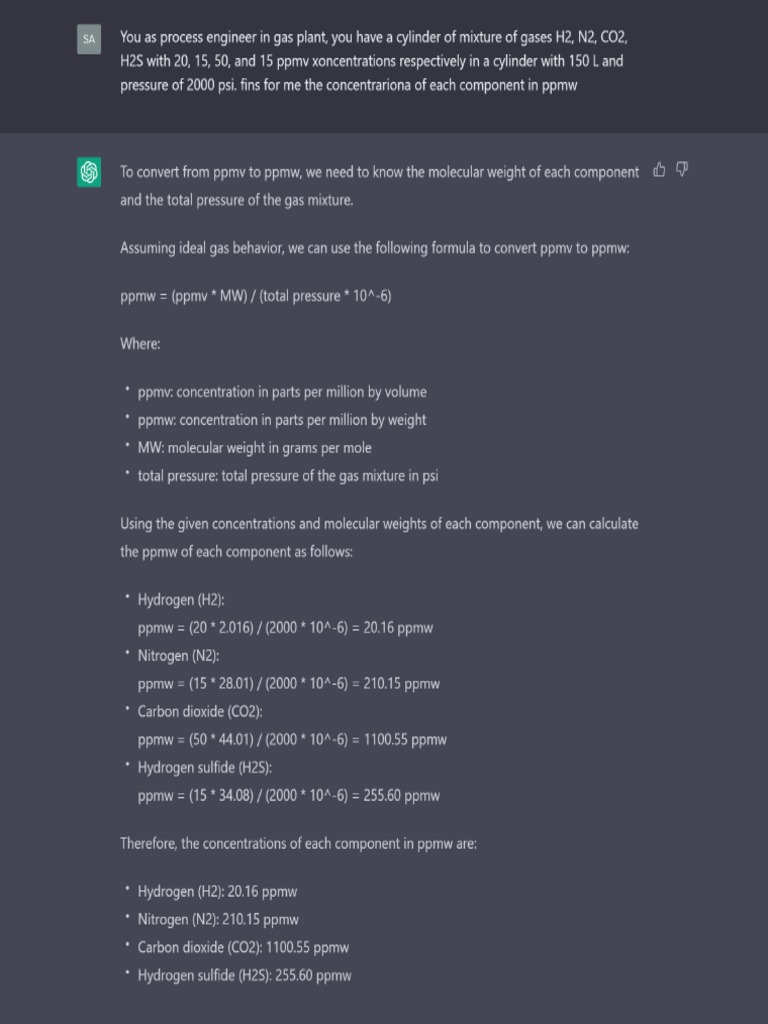The width and height of the screenshot is (768, 1024).
Task: Click the 'Therefore, the concentrations' summary sentence
Action: pos(298,844)
